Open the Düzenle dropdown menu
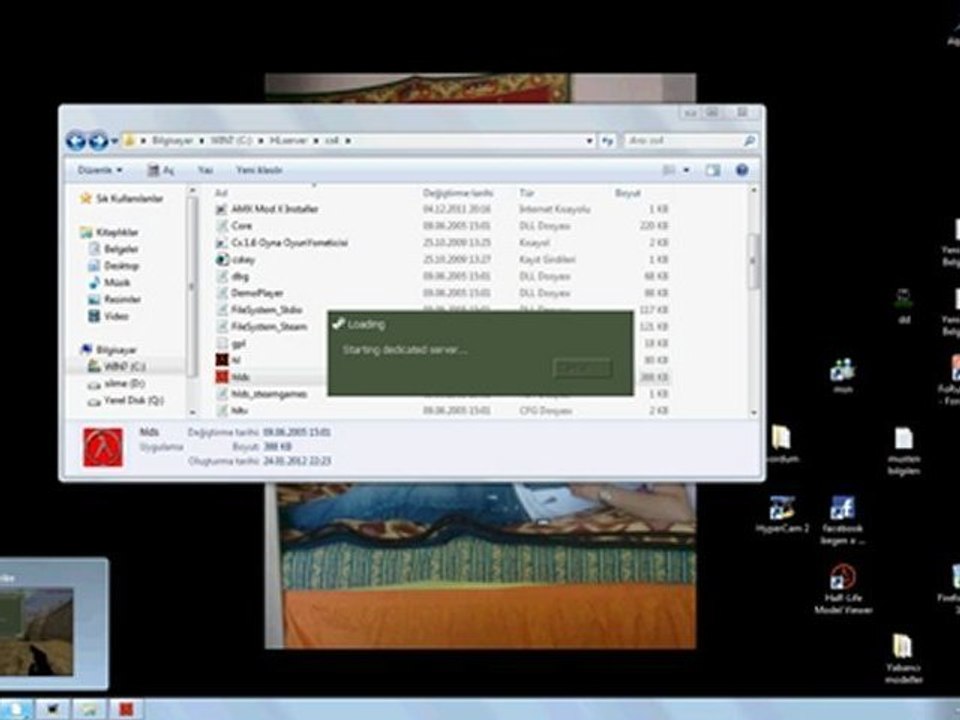 (x=99, y=171)
